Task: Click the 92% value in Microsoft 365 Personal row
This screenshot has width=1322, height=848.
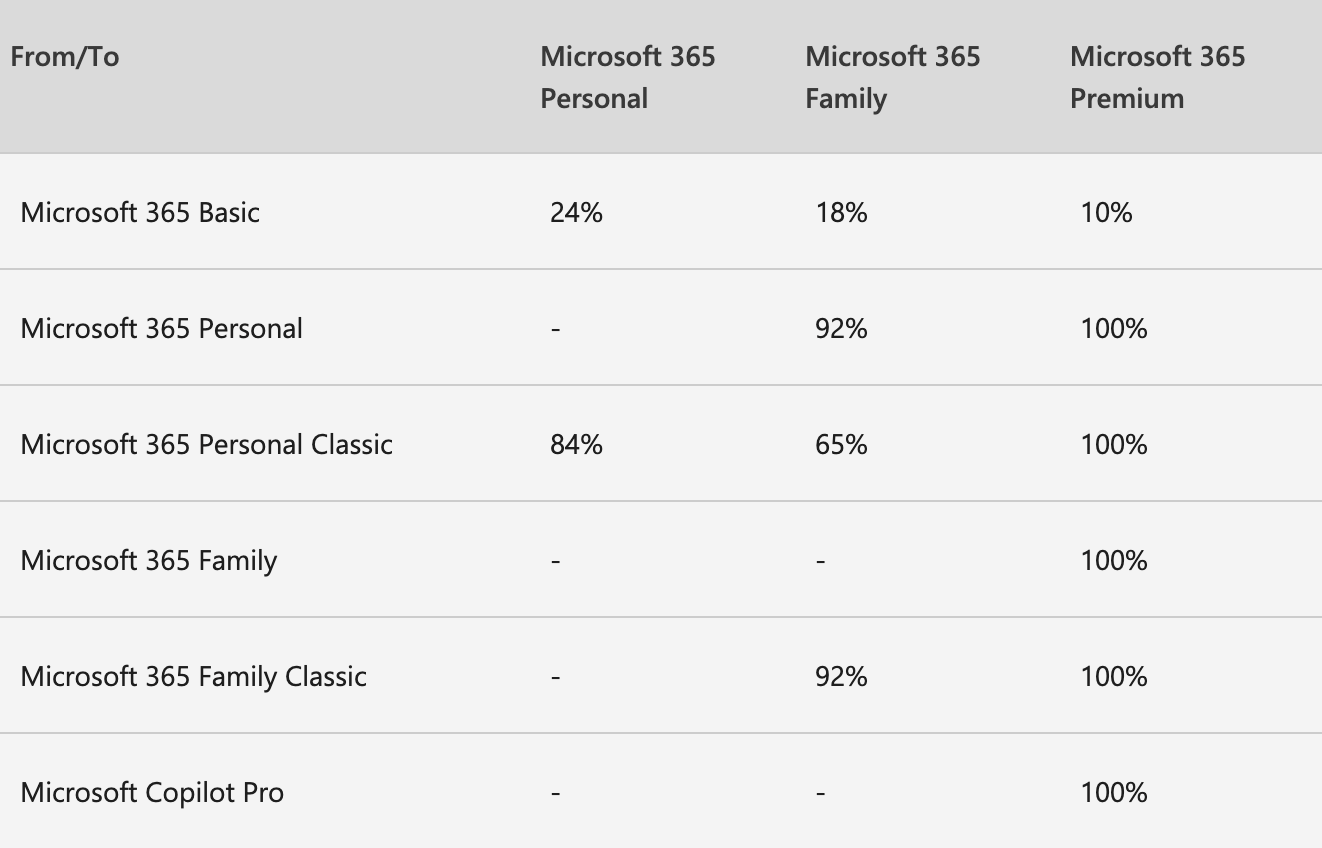Action: pyautogui.click(x=841, y=328)
